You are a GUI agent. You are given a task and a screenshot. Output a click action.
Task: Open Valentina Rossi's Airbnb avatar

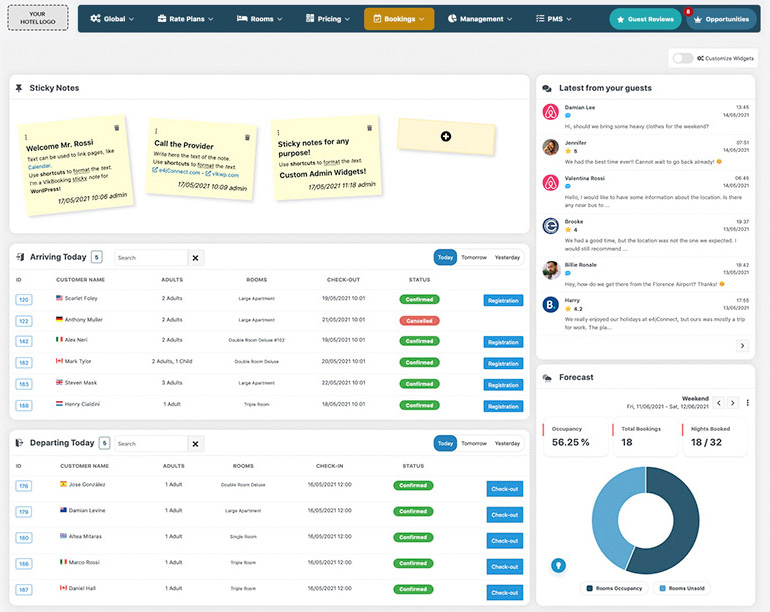(550, 183)
